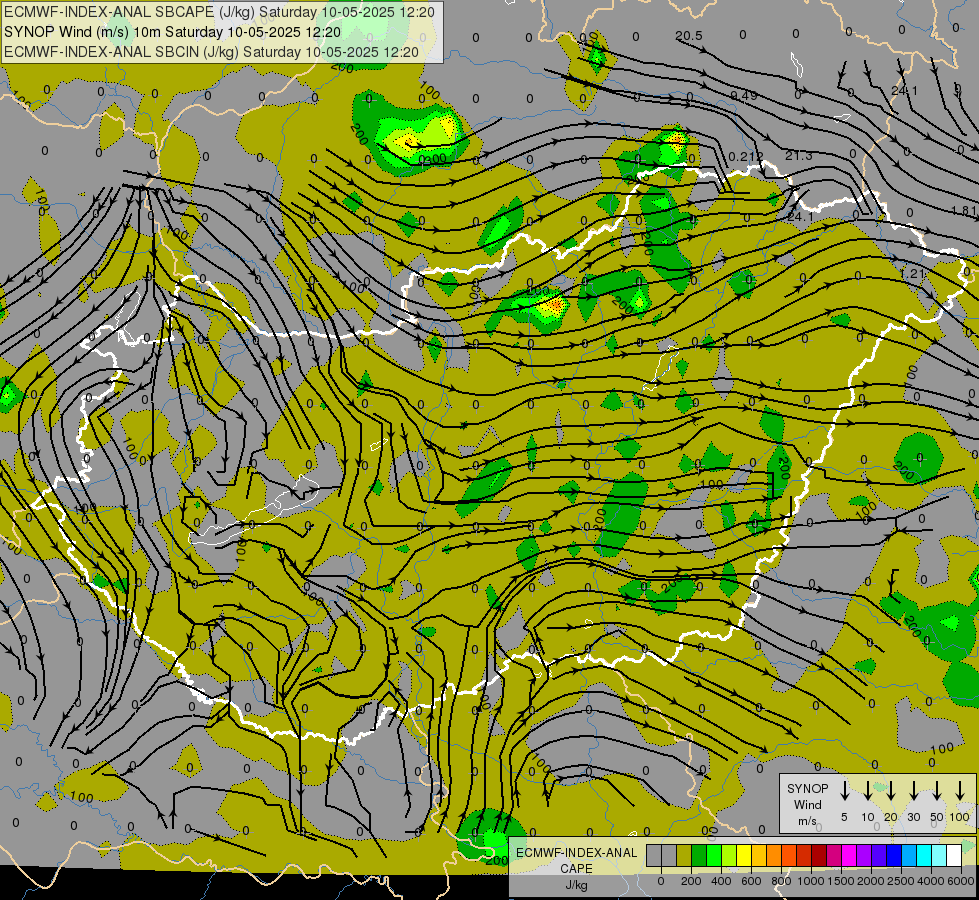This screenshot has width=979, height=900.
Task: Click the 'CAPE' label in colour legend
Action: (576, 869)
